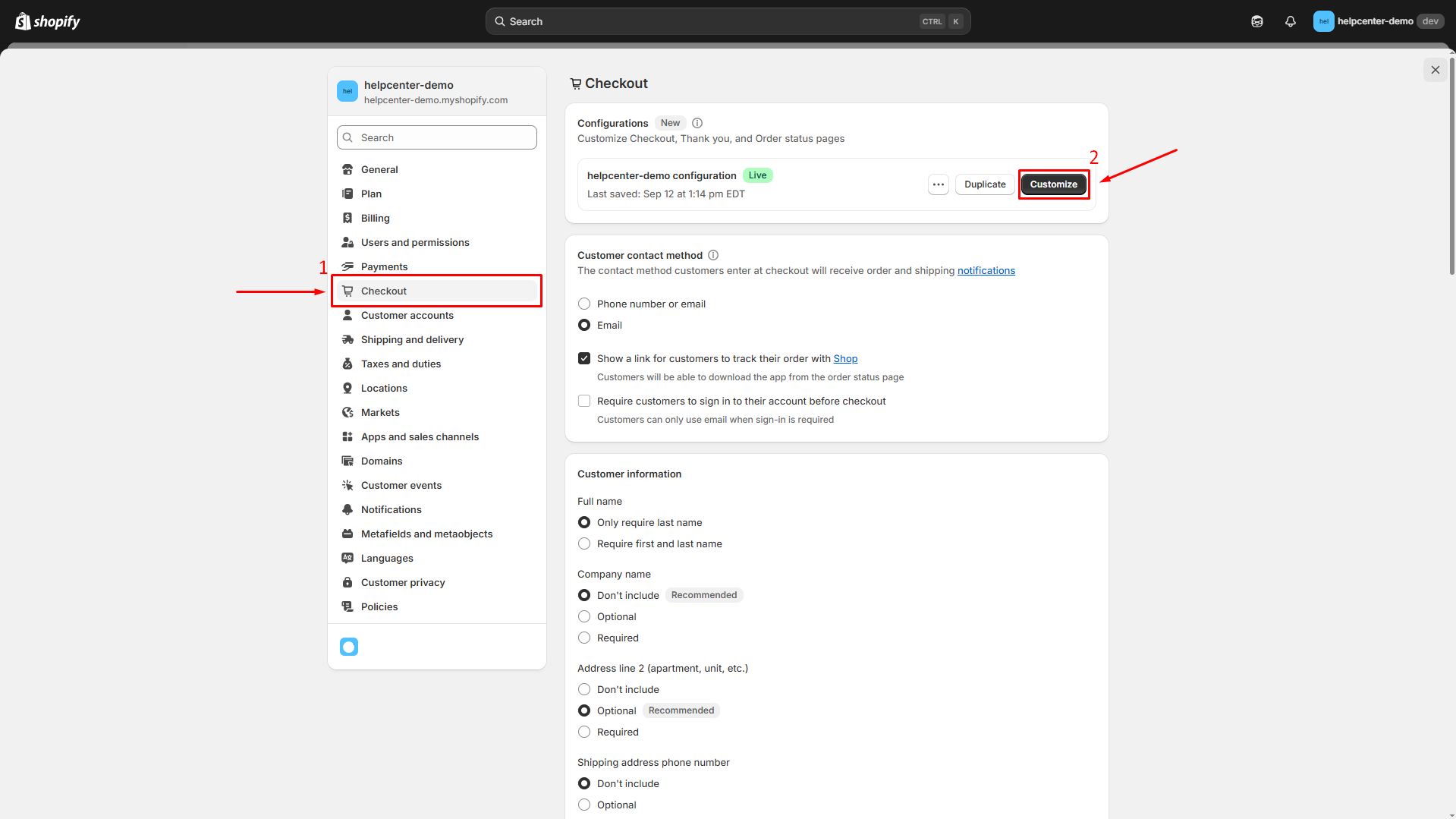Go to Notifications settings page
The width and height of the screenshot is (1456, 819).
click(x=391, y=509)
